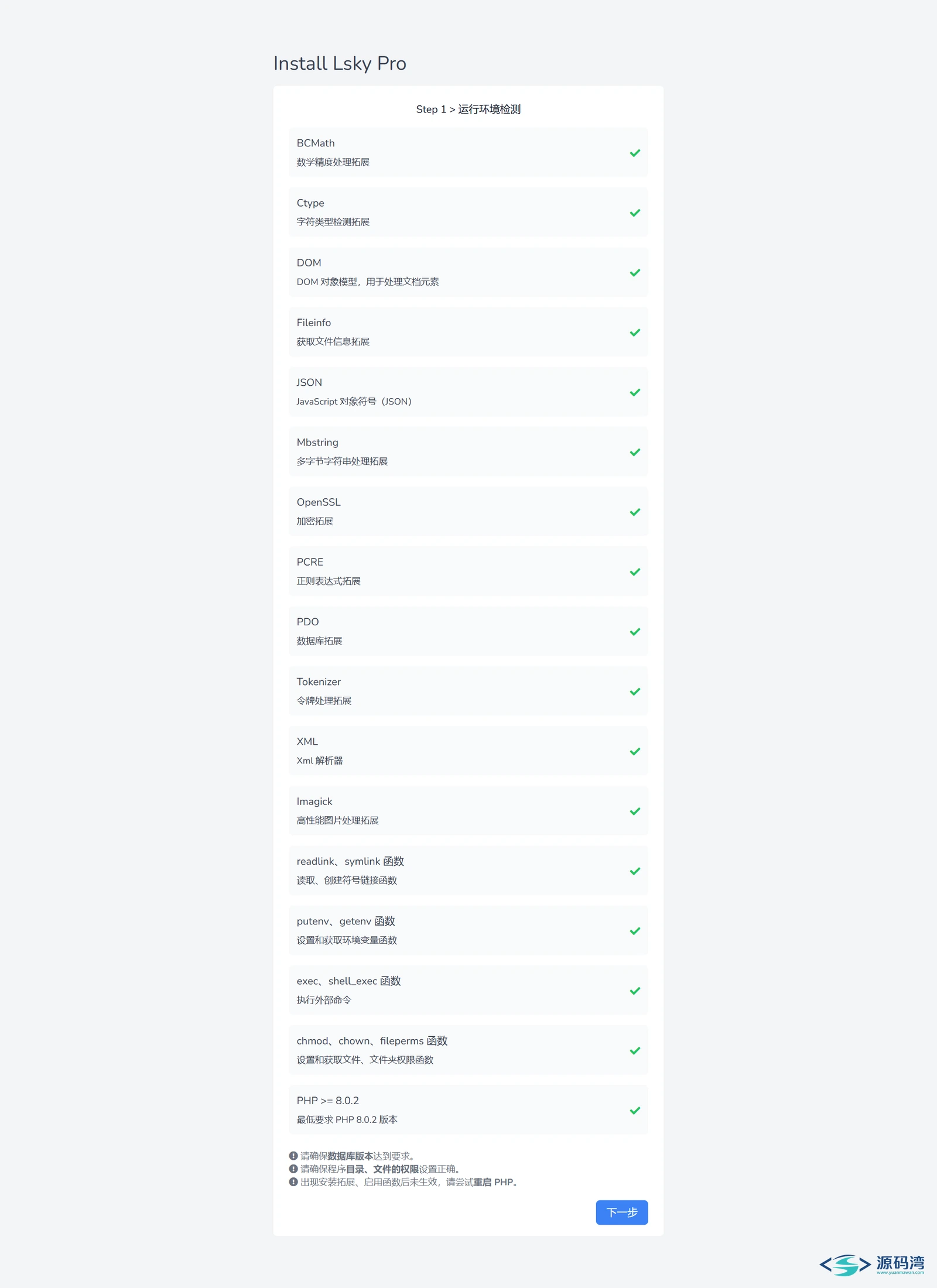Click the info icon beside 目录、文件的权限 notice

(293, 1169)
